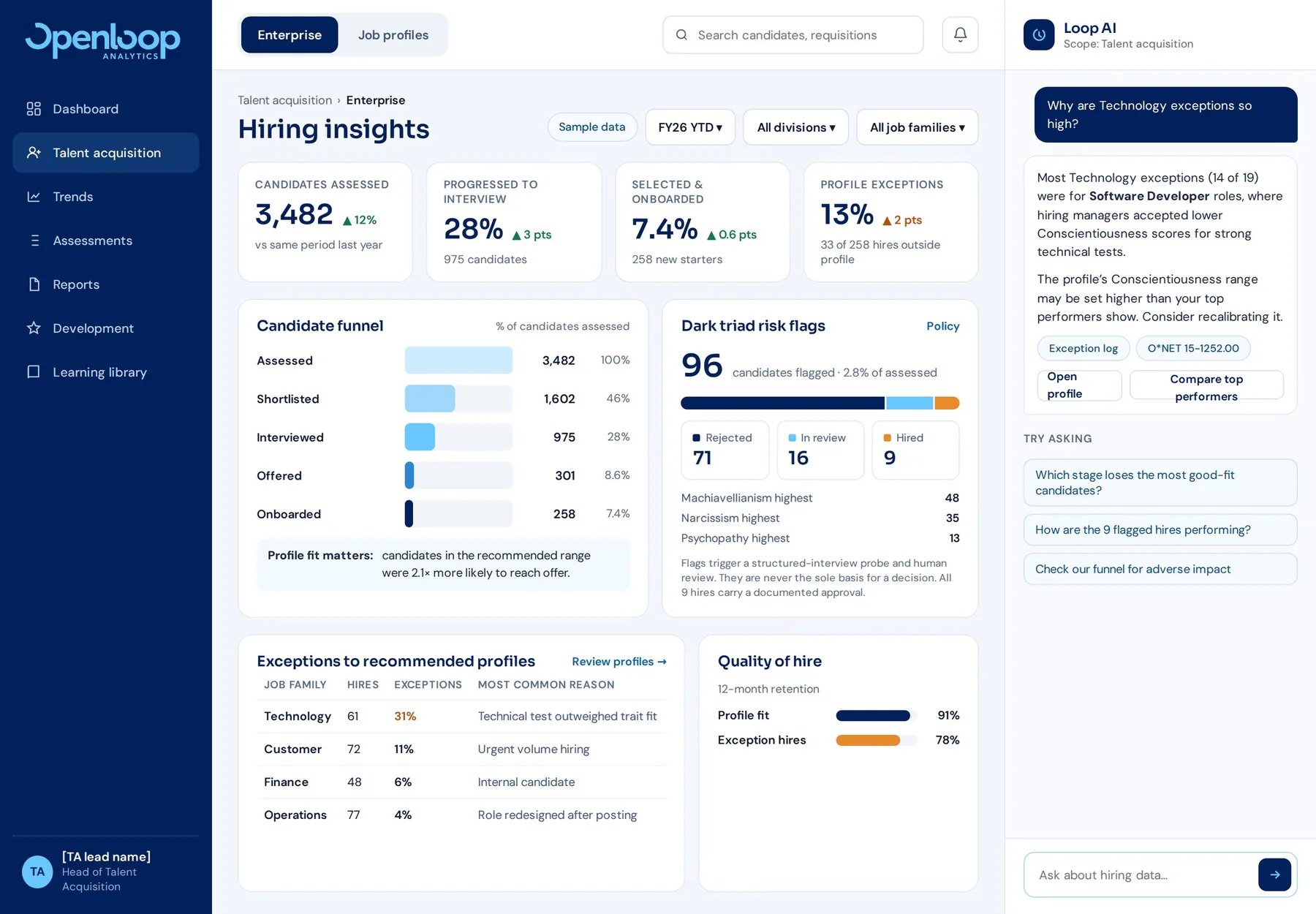The height and width of the screenshot is (914, 1316).
Task: Click the Trends chart icon
Action: tap(34, 197)
